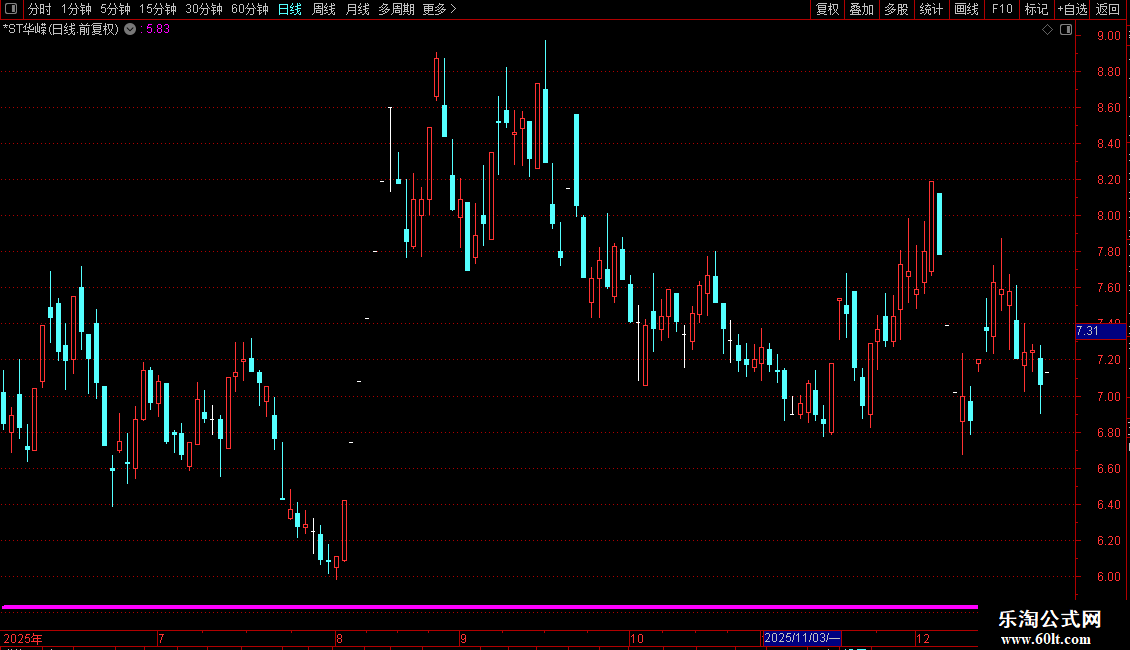Select the 5分钟 period

coord(115,9)
